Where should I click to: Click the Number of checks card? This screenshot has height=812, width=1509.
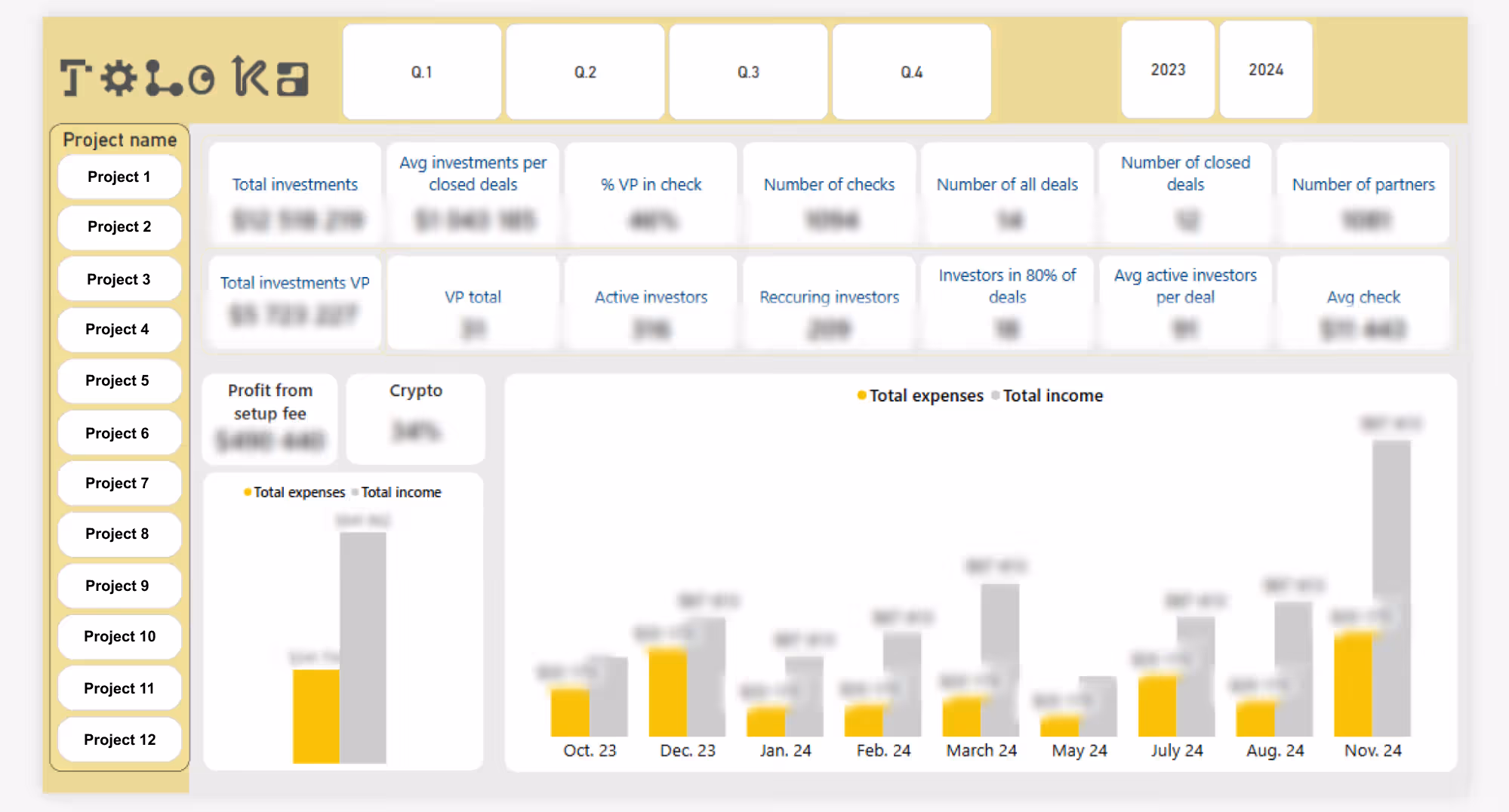click(828, 193)
